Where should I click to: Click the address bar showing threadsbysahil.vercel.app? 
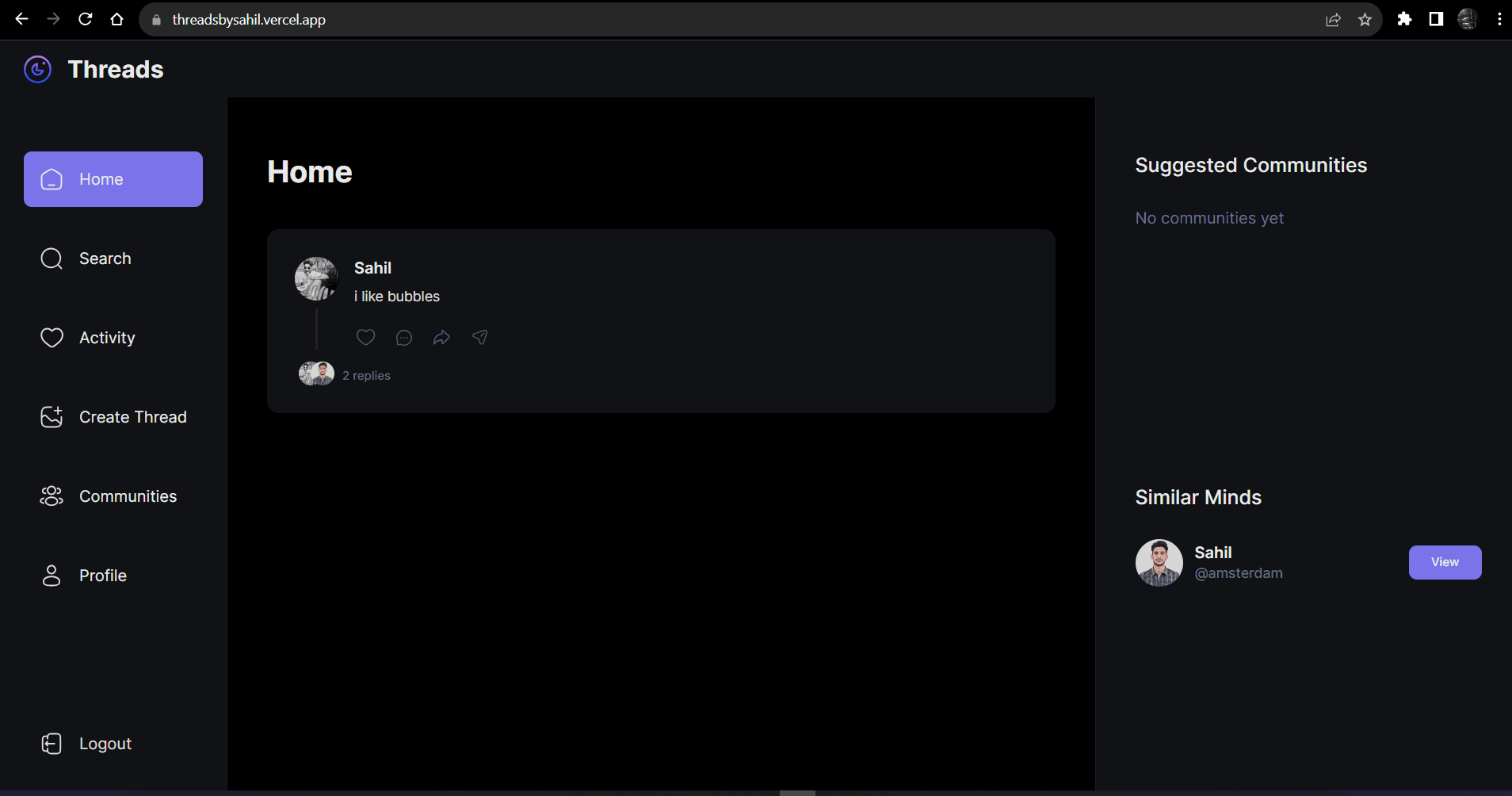(250, 19)
